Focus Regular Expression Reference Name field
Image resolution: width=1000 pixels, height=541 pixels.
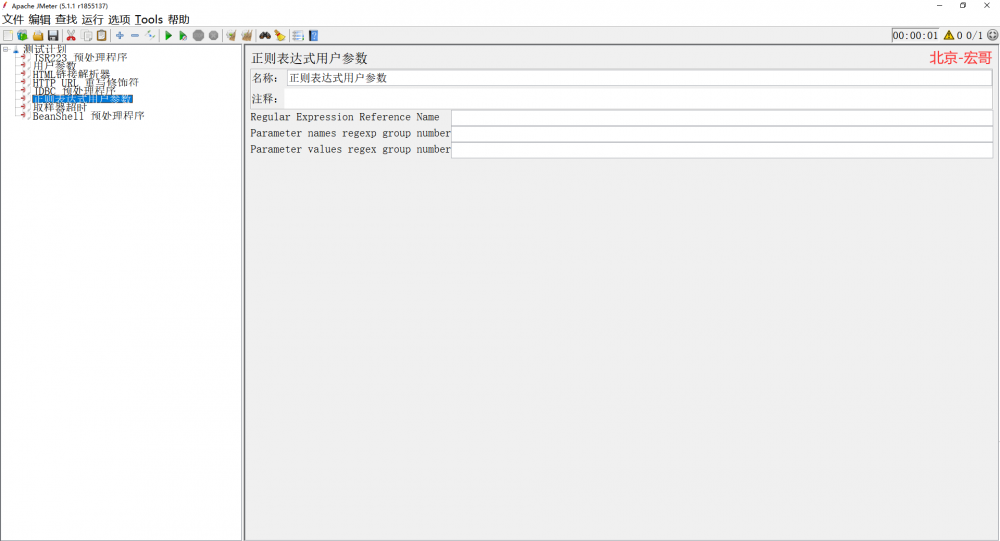(722, 117)
